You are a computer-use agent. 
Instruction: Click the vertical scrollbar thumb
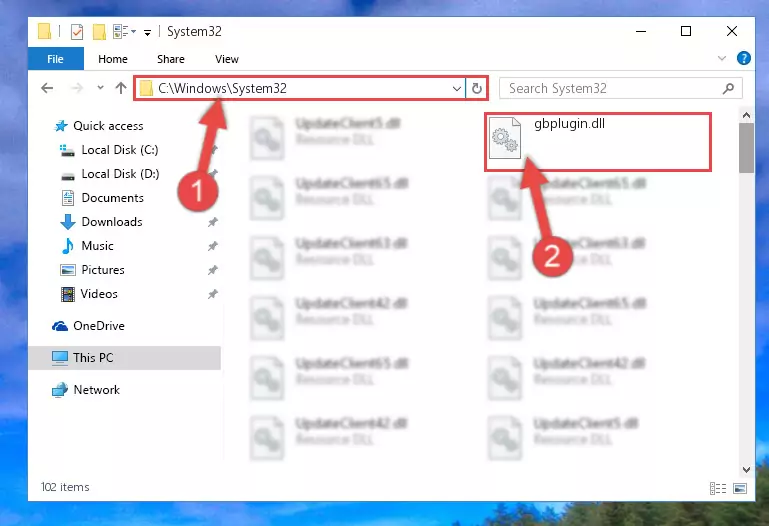(x=746, y=148)
